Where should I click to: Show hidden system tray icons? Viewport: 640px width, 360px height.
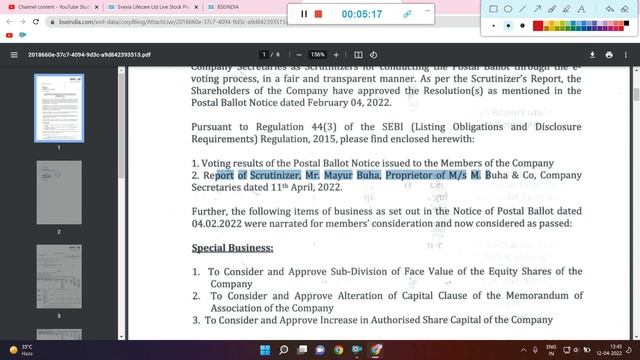pyautogui.click(x=523, y=350)
